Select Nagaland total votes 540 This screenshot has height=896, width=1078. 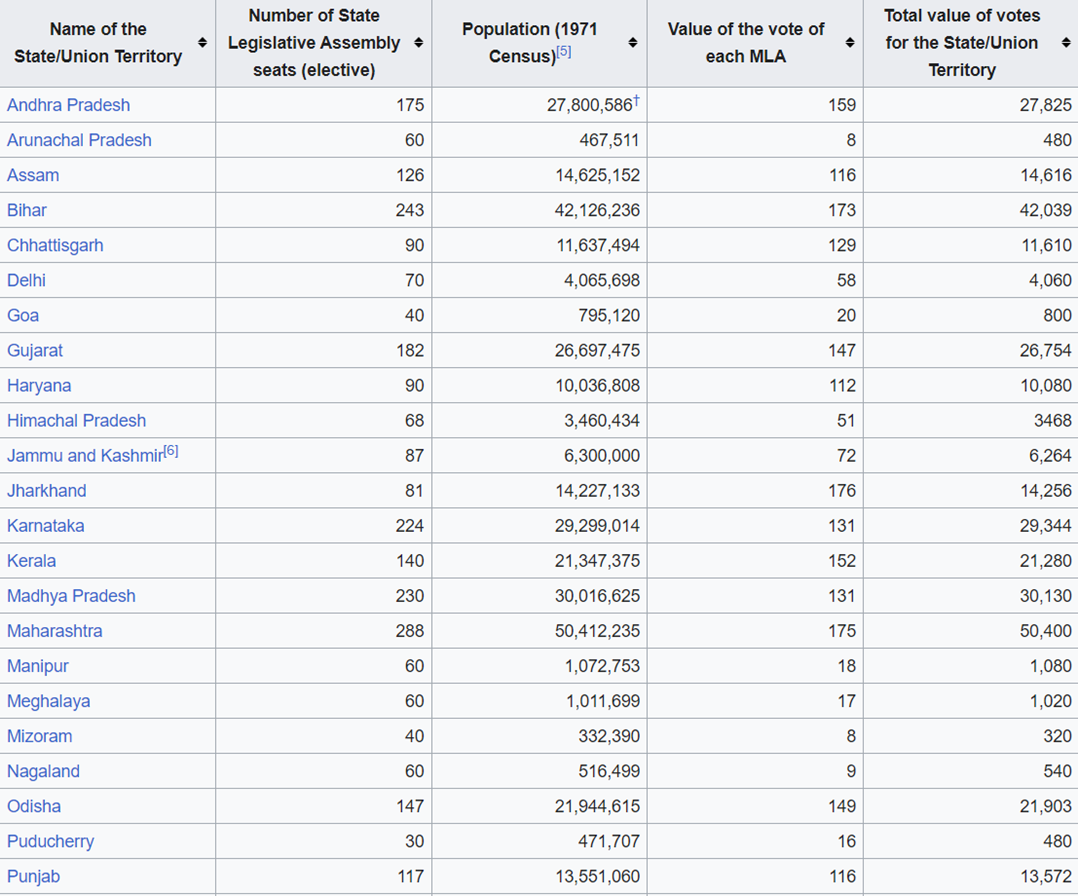pos(1057,772)
